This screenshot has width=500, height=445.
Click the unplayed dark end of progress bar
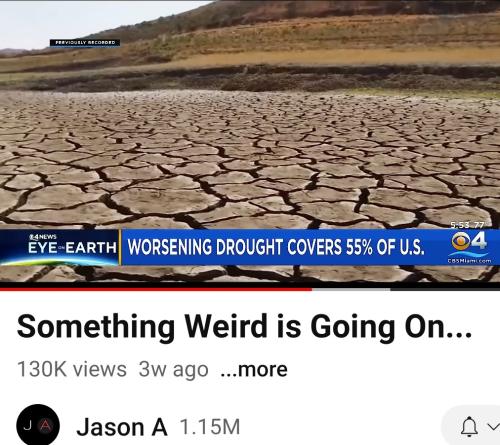pyautogui.click(x=445, y=289)
